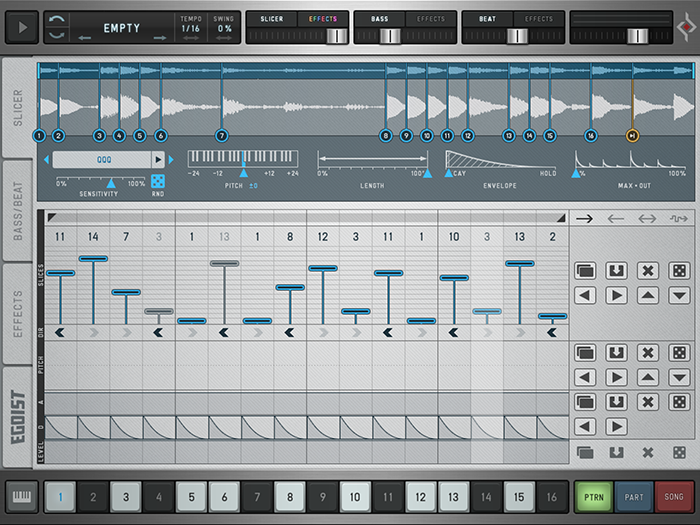Select random wave direction mode
The image size is (700, 525).
pos(679,218)
